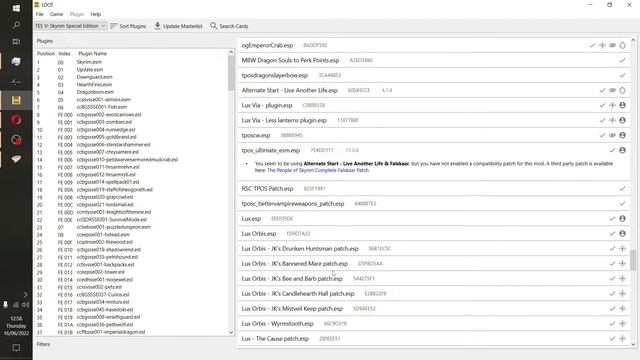This screenshot has width=640, height=360.
Task: Open Windows Start menu in taskbar
Action: [x=16, y=8]
